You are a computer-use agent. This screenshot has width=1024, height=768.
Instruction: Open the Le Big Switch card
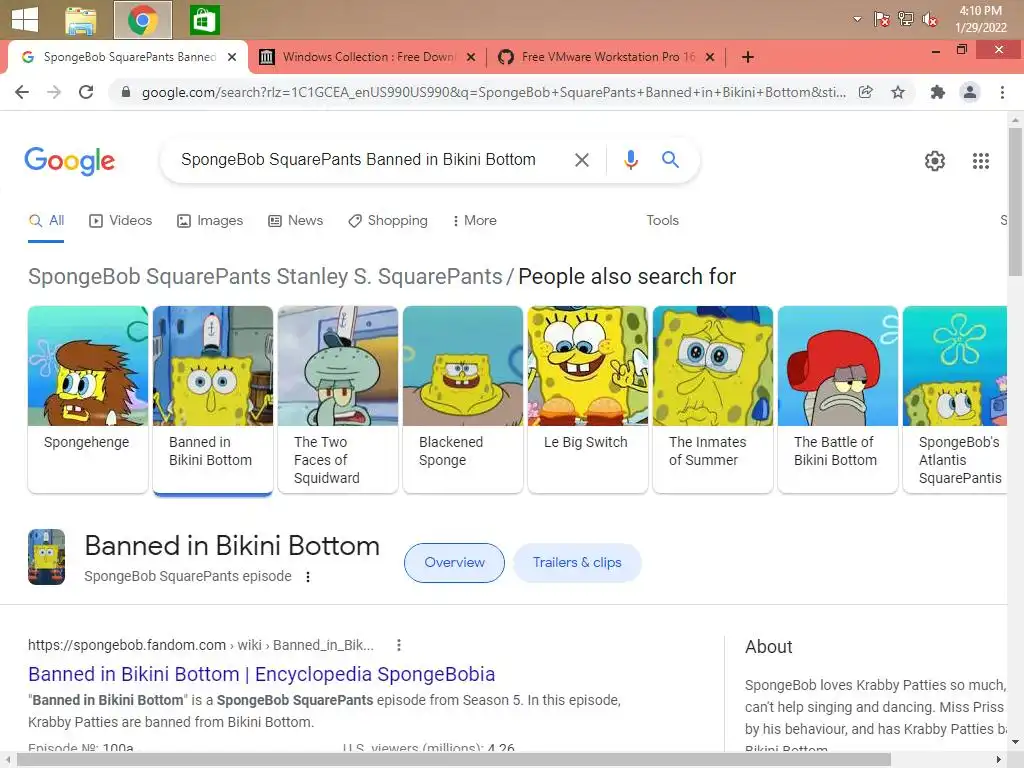click(588, 399)
